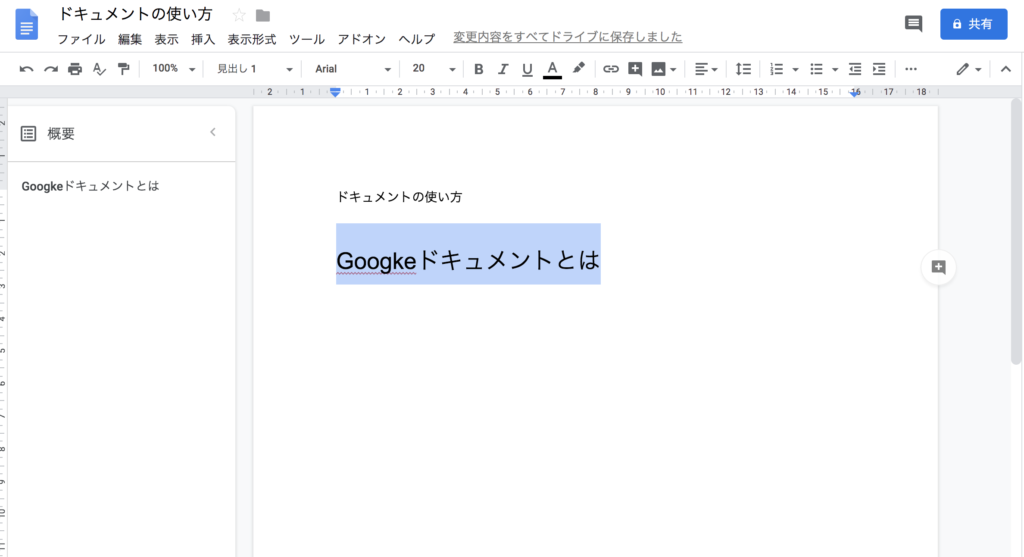Open the 表示形式 menu
Viewport: 1024px width, 557px height.
[x=251, y=39]
